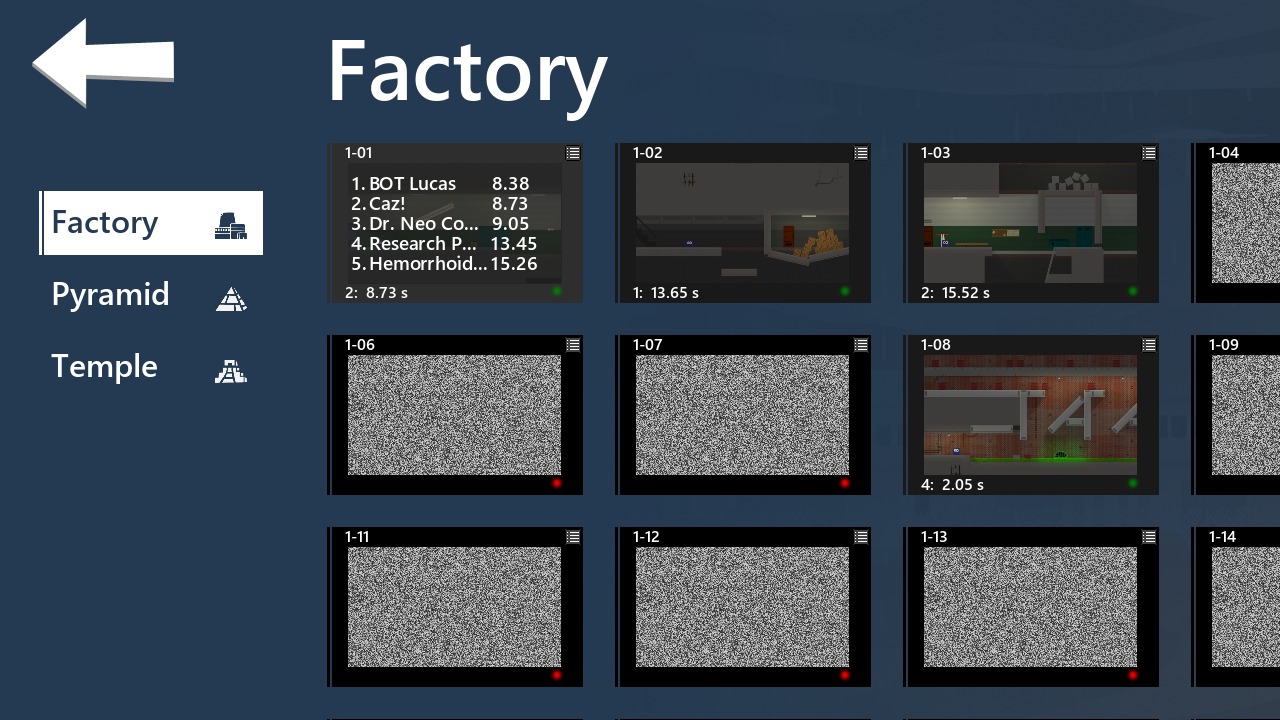Image resolution: width=1280 pixels, height=720 pixels.
Task: Choose the locked level 1-11 static thumbnail
Action: tap(454, 607)
